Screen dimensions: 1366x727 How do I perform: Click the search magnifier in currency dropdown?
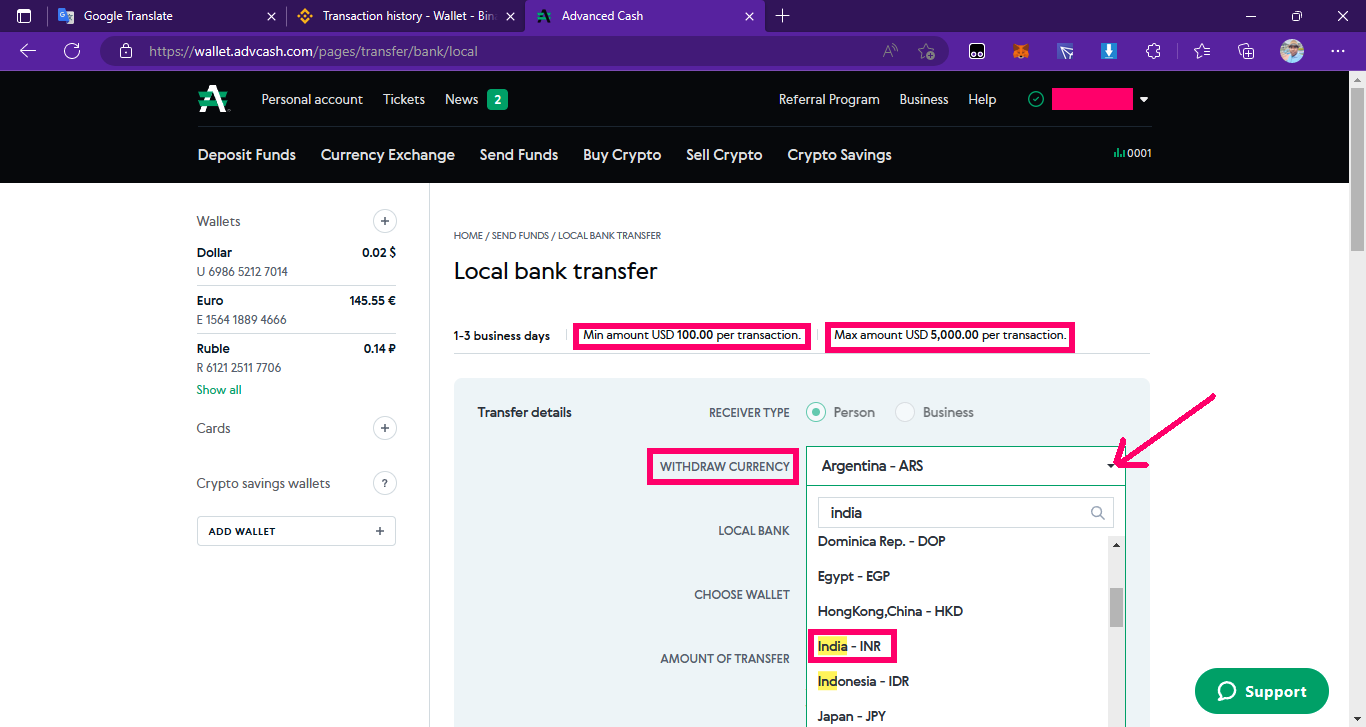(1097, 513)
